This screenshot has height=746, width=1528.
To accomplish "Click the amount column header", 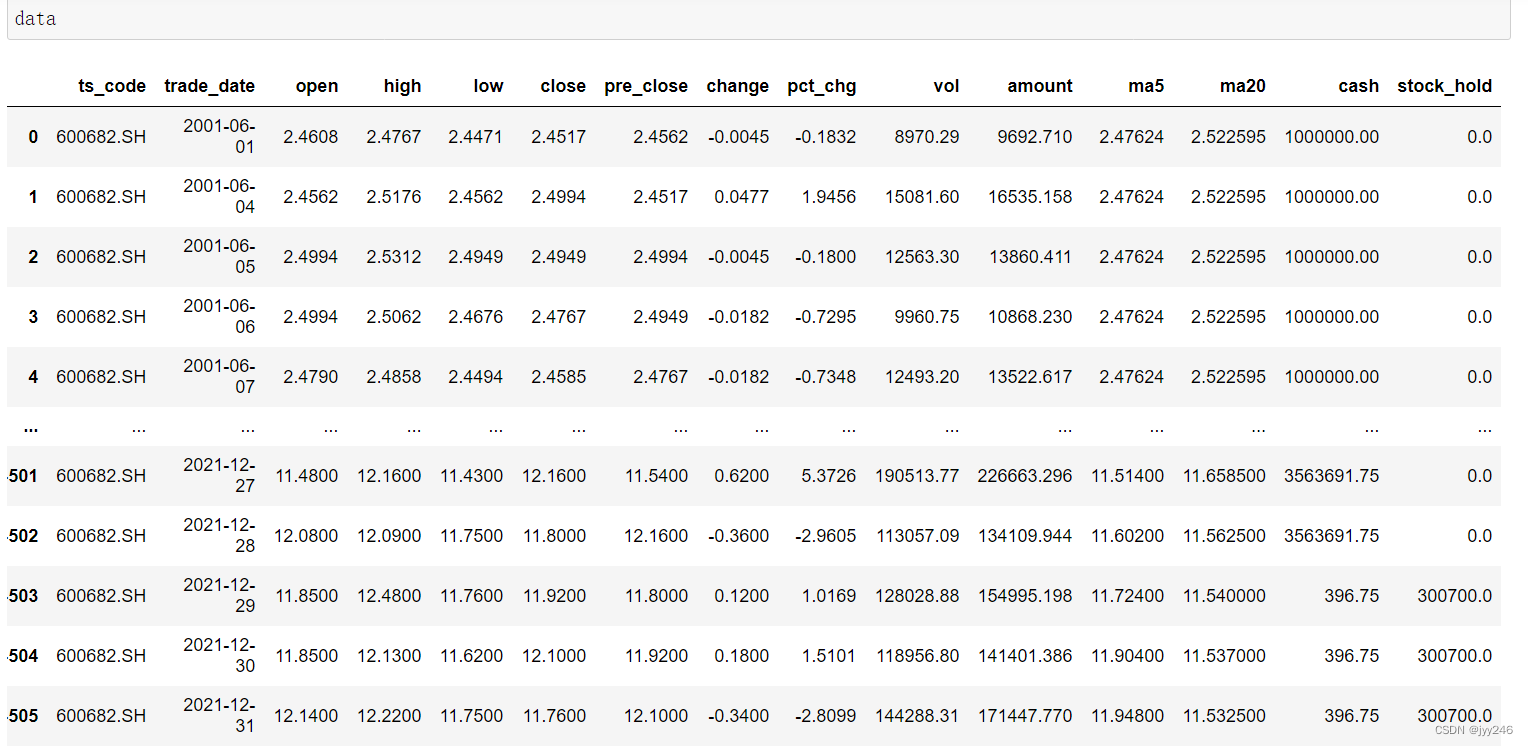I will [1040, 86].
